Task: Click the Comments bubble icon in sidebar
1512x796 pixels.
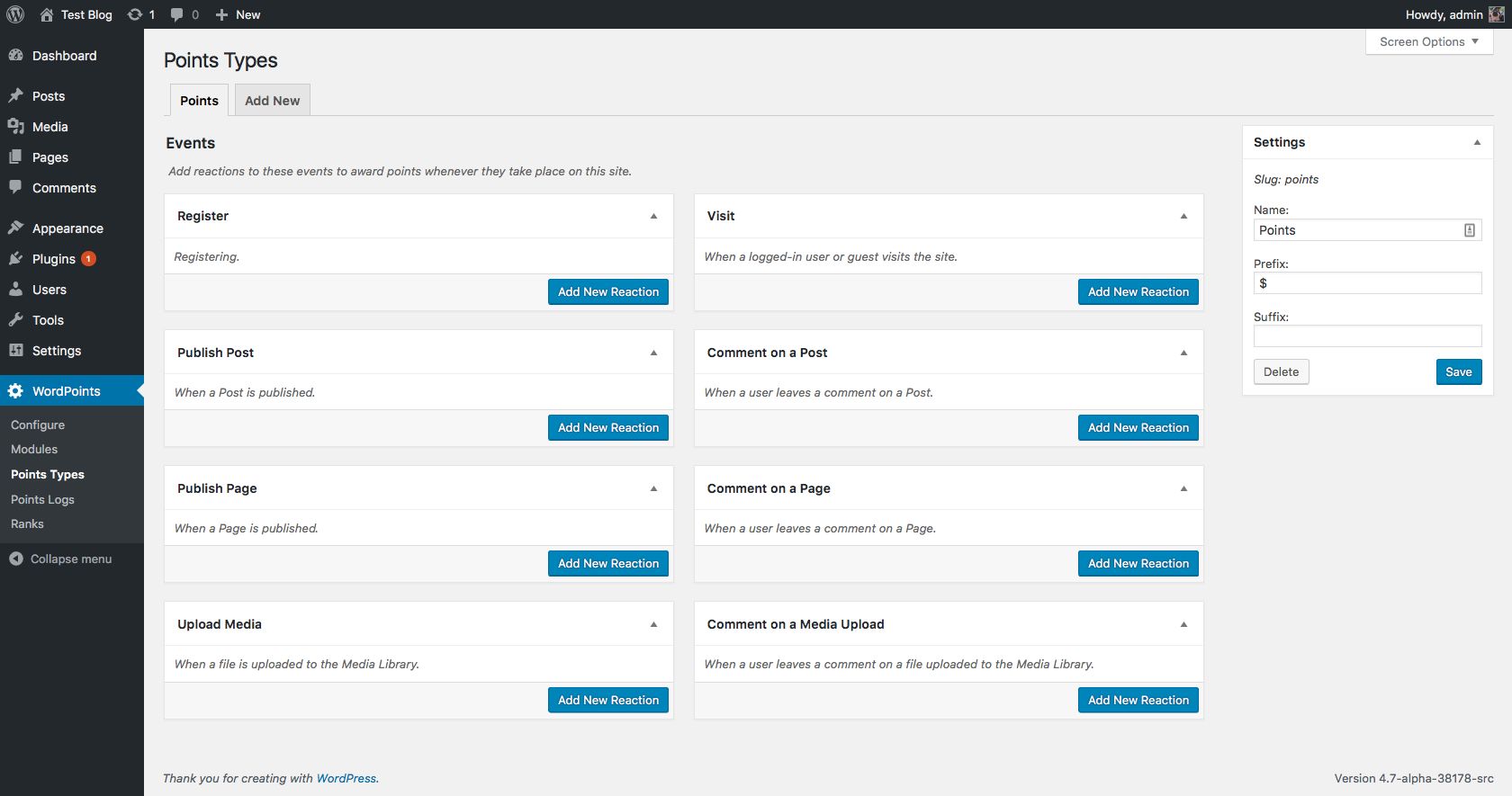Action: 15,187
